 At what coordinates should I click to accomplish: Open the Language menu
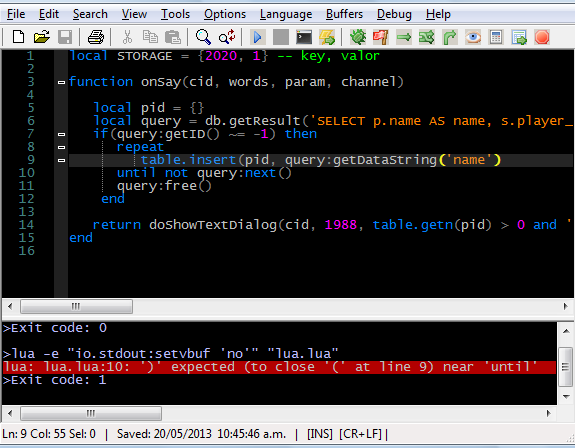pos(286,14)
